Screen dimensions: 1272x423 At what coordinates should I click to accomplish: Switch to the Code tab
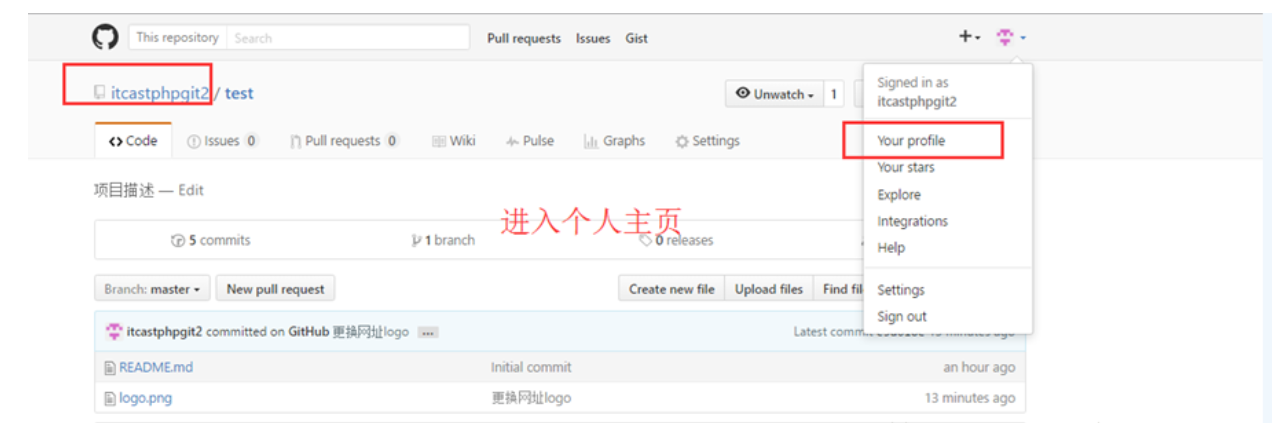click(133, 141)
